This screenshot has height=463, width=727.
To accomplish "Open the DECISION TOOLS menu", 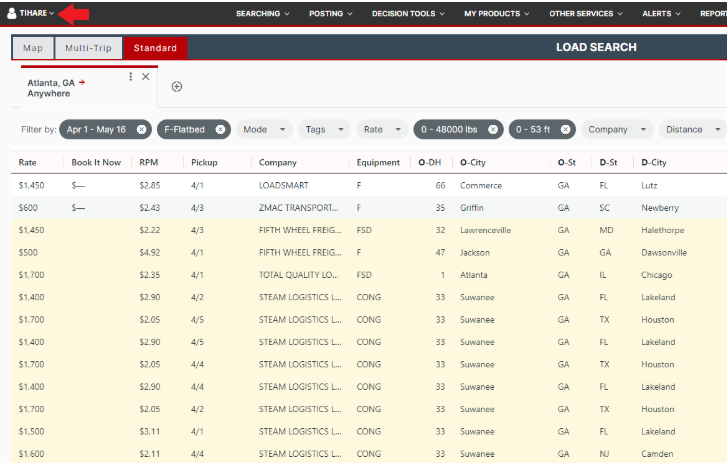I will coord(408,14).
